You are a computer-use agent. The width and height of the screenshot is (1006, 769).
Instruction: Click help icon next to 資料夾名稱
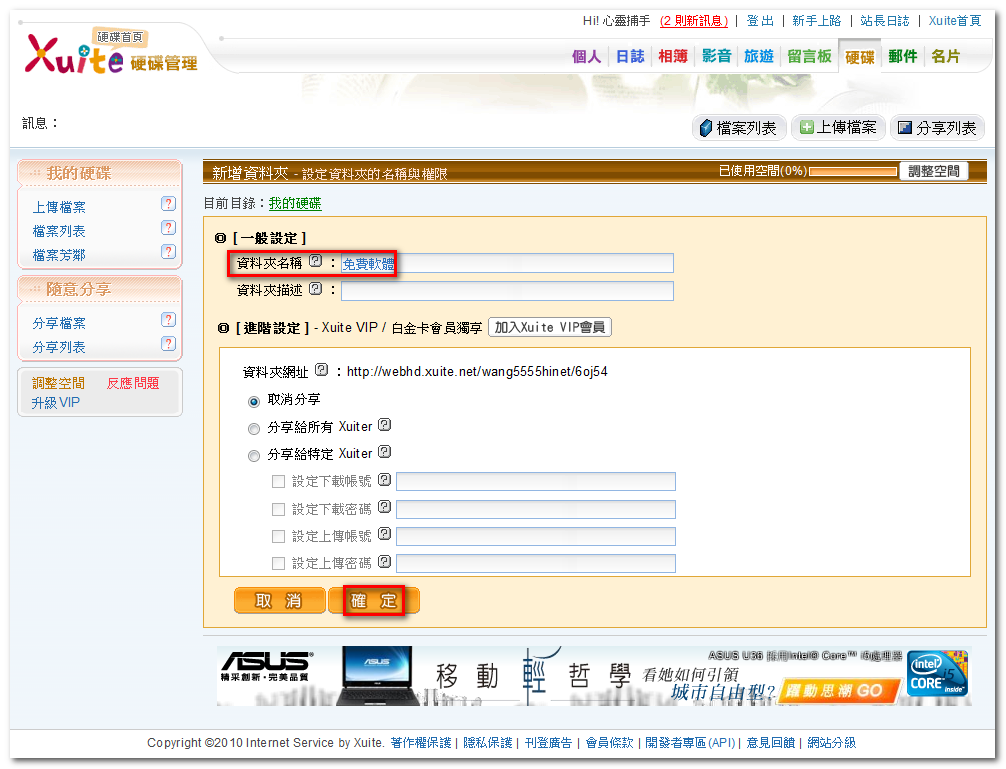316,262
